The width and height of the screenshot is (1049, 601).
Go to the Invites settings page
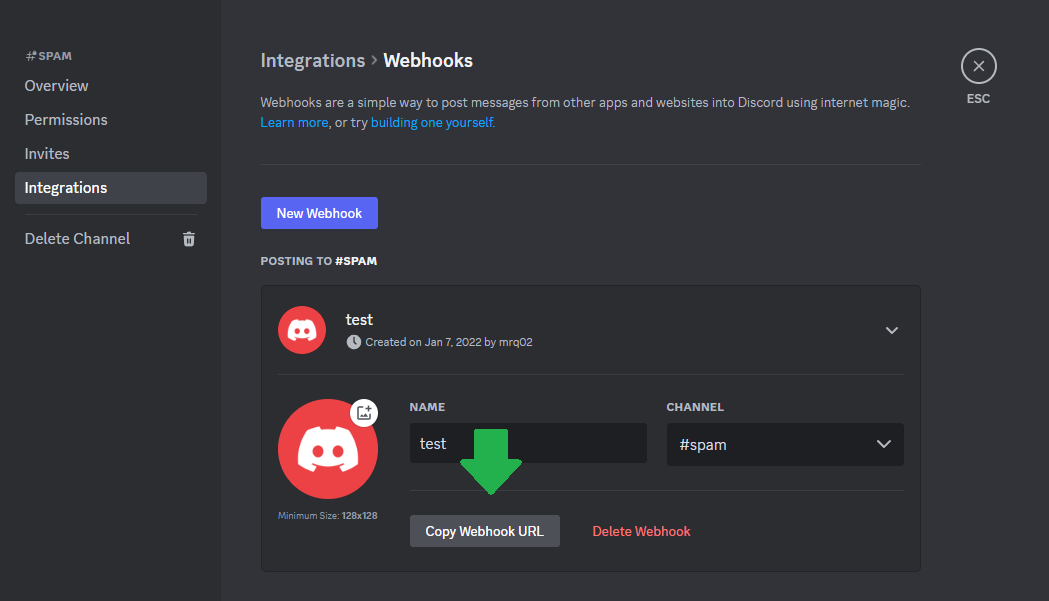47,154
